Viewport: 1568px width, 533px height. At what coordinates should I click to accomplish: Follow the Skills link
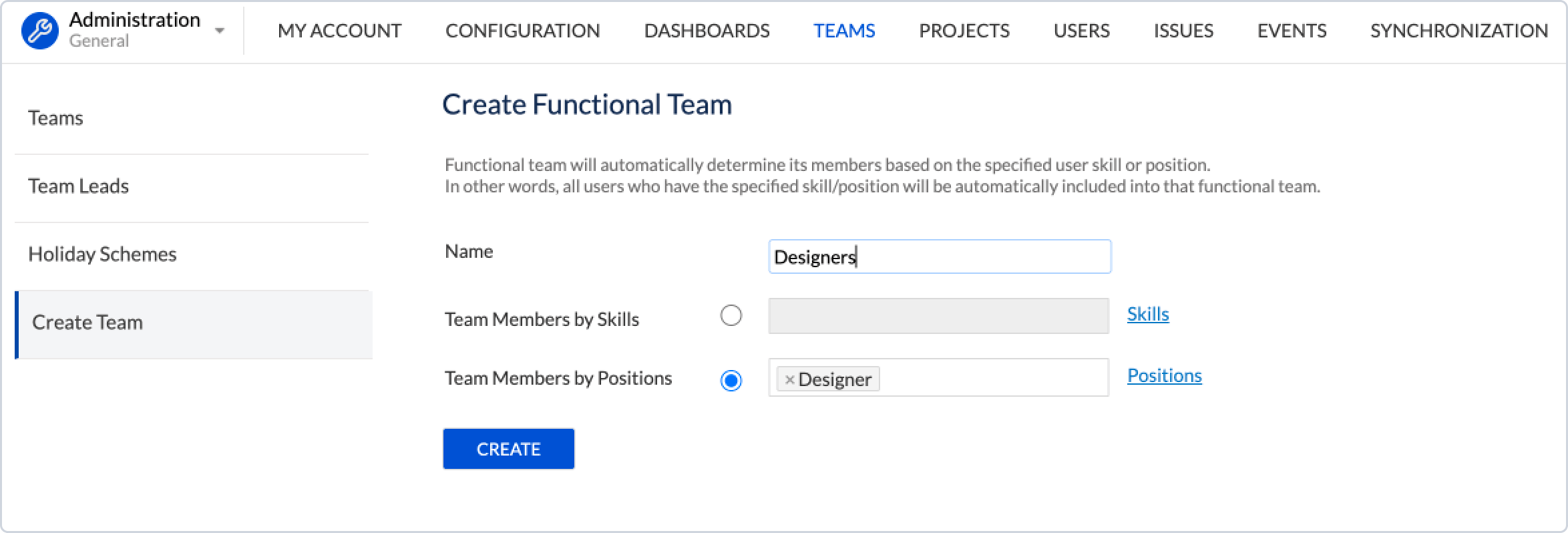pyautogui.click(x=1147, y=314)
